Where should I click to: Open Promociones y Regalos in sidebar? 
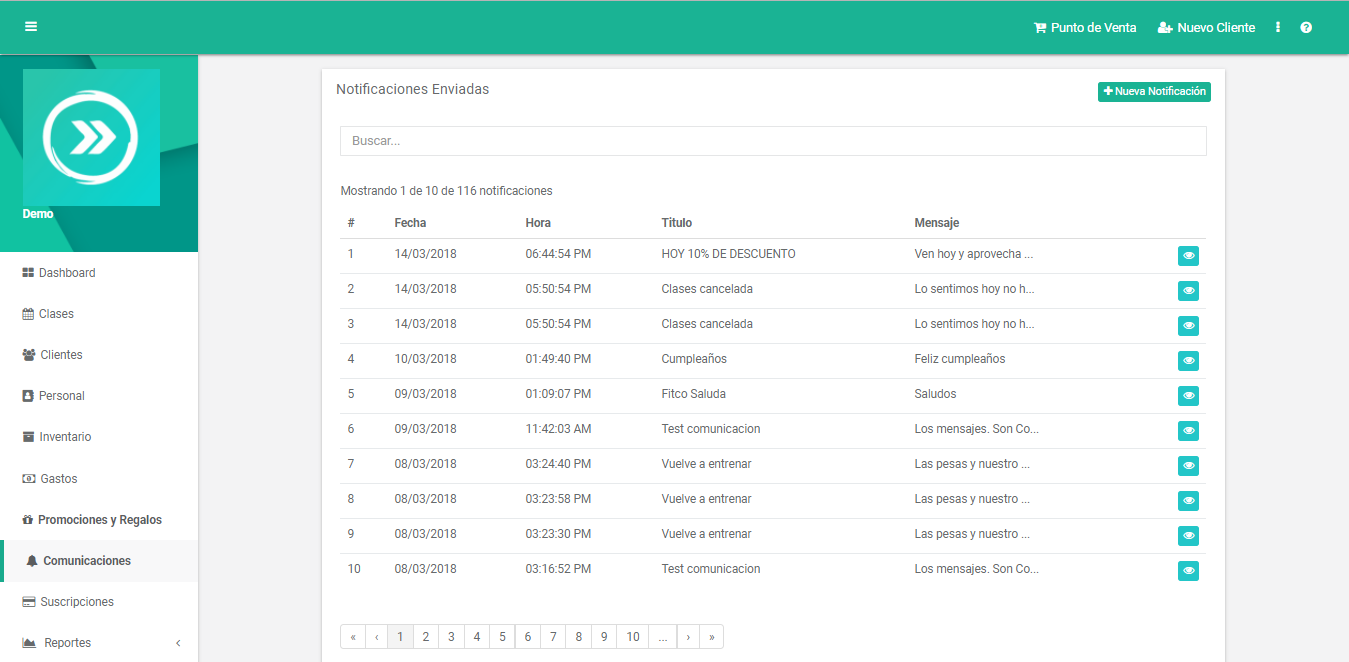pyautogui.click(x=92, y=520)
